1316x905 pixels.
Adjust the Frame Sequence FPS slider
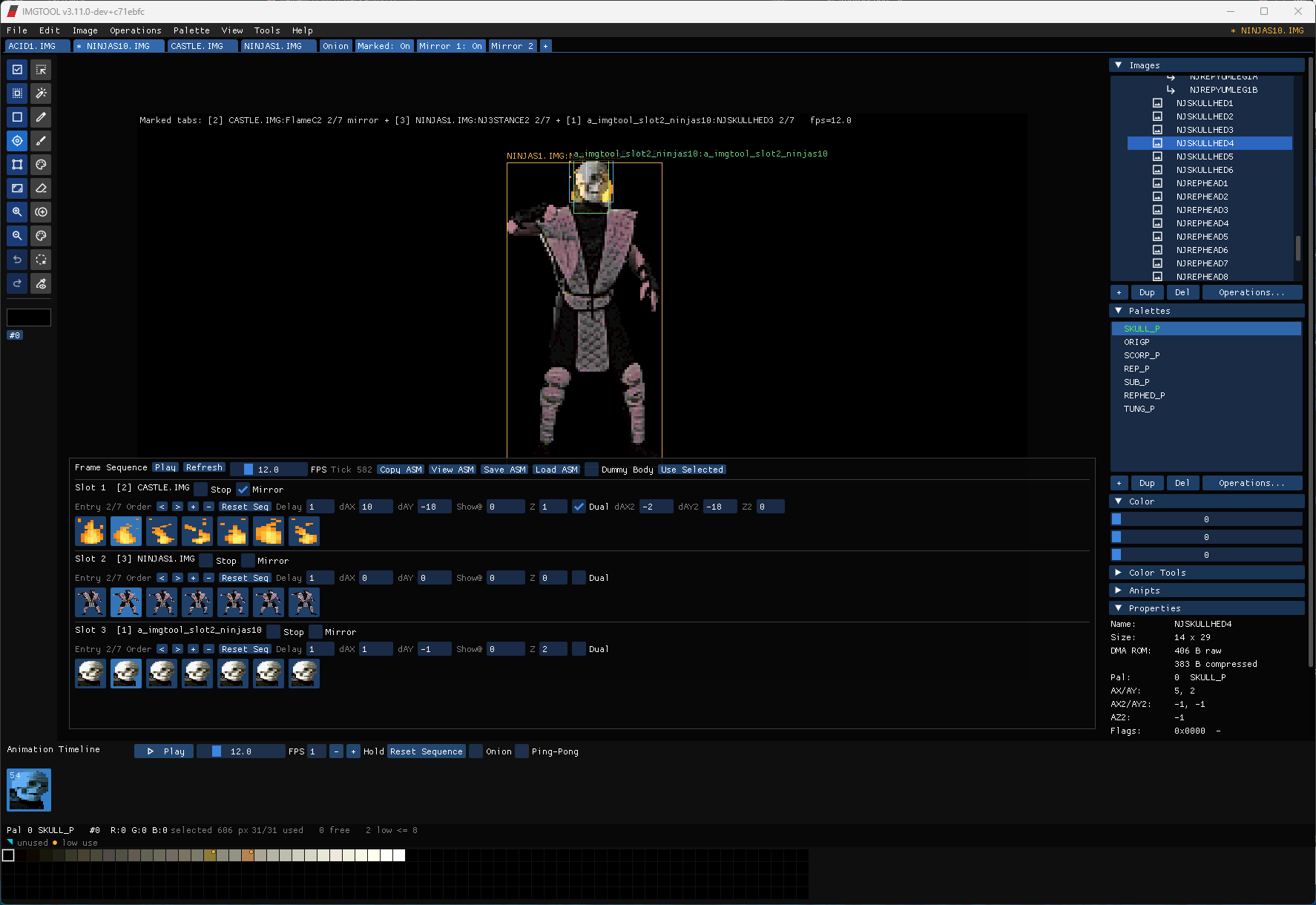[269, 470]
